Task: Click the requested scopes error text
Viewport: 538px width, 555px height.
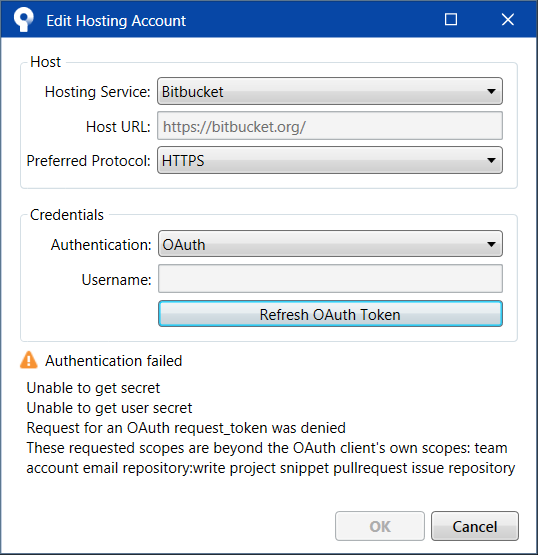Action: click(x=271, y=458)
